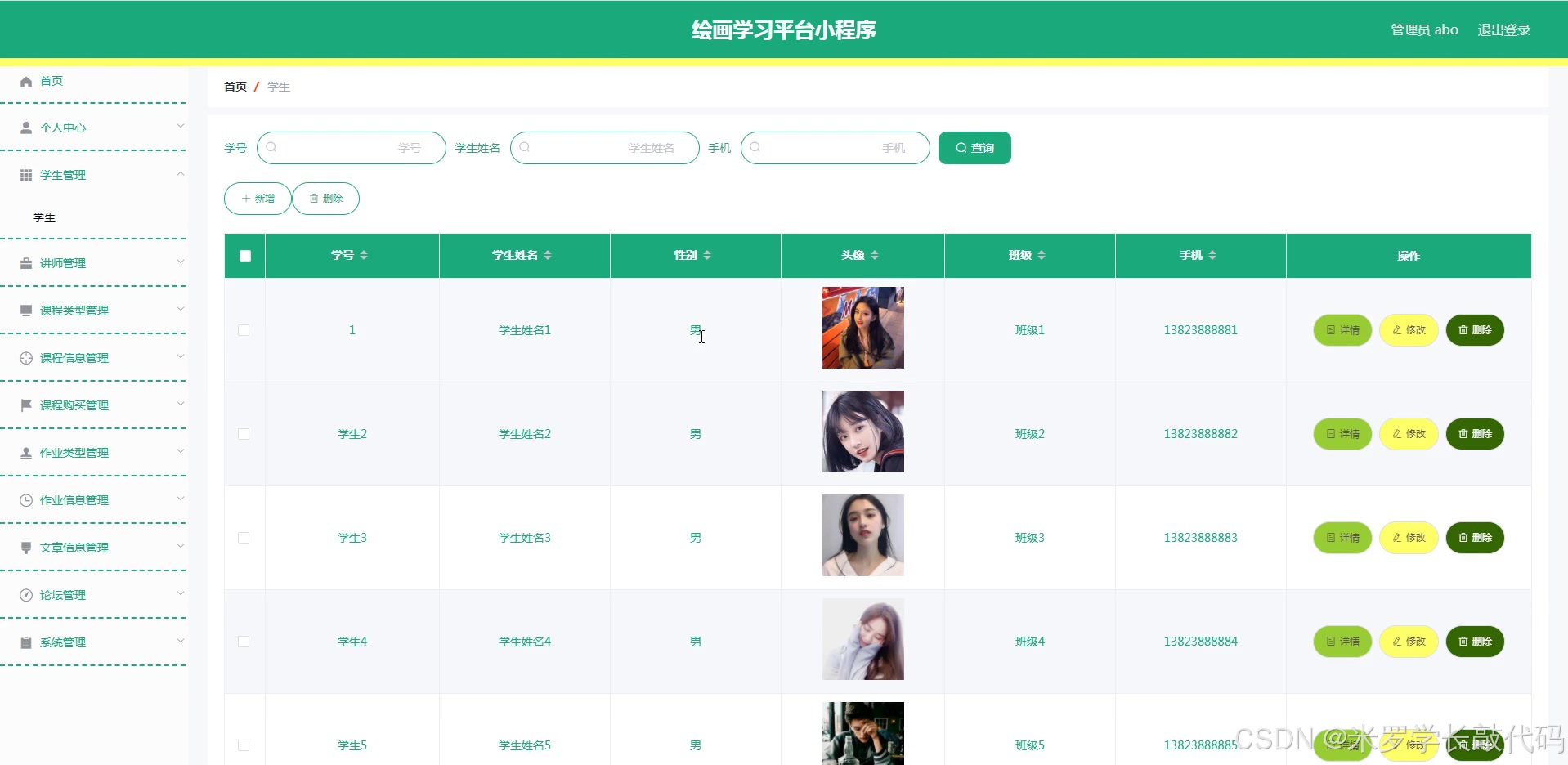Viewport: 1568px width, 765px height.
Task: Click the clipboard icon beside 系统管理
Action: (26, 642)
